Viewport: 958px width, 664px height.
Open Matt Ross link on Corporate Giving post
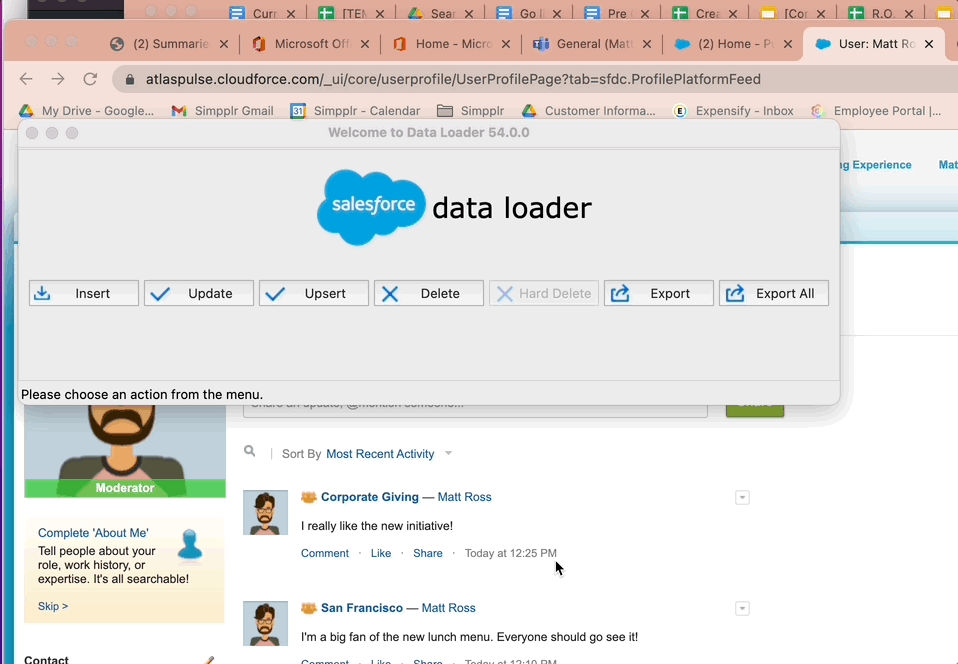coord(464,497)
